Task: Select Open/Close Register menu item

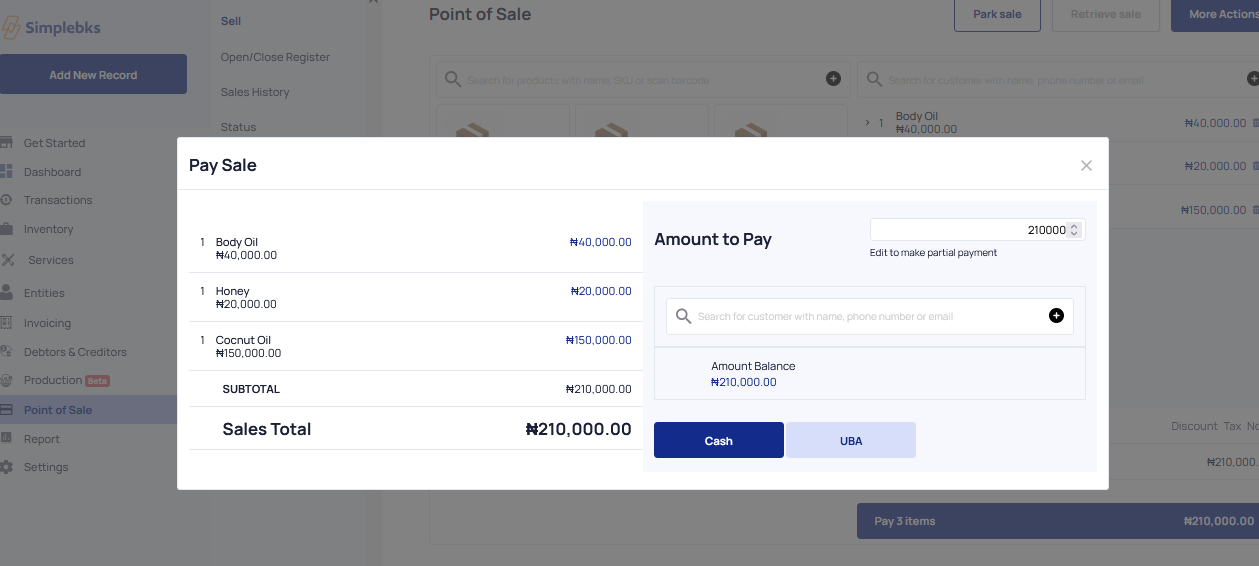Action: (x=275, y=57)
